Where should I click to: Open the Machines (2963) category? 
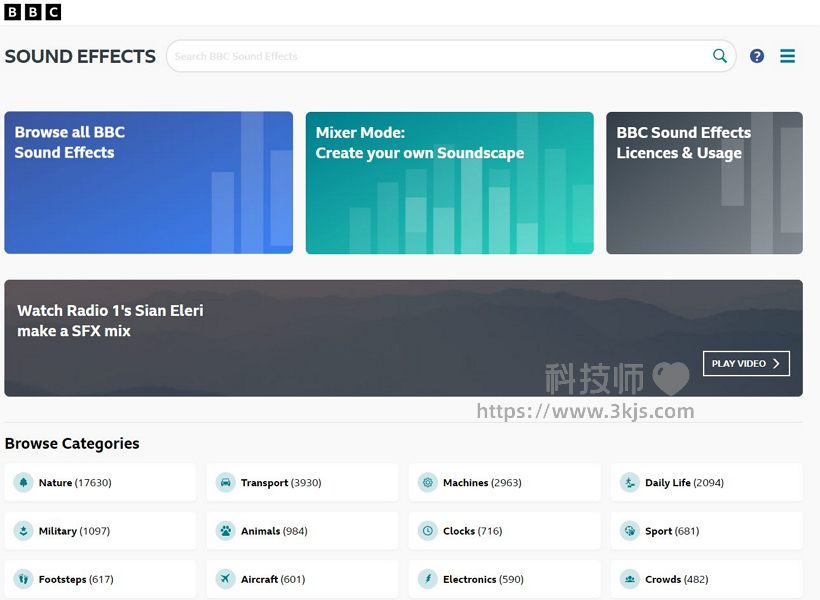[x=505, y=482]
